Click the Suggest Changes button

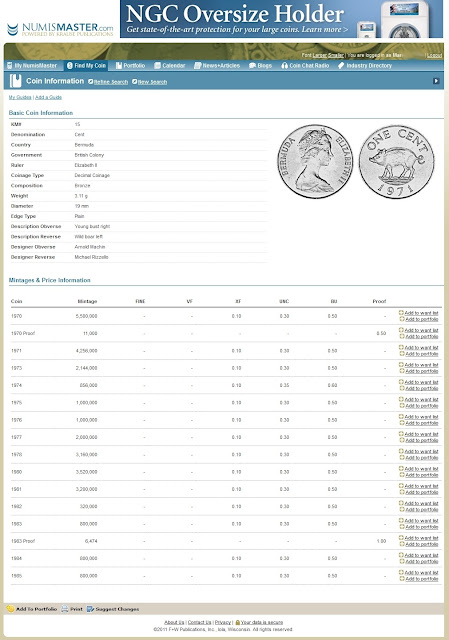(113, 609)
